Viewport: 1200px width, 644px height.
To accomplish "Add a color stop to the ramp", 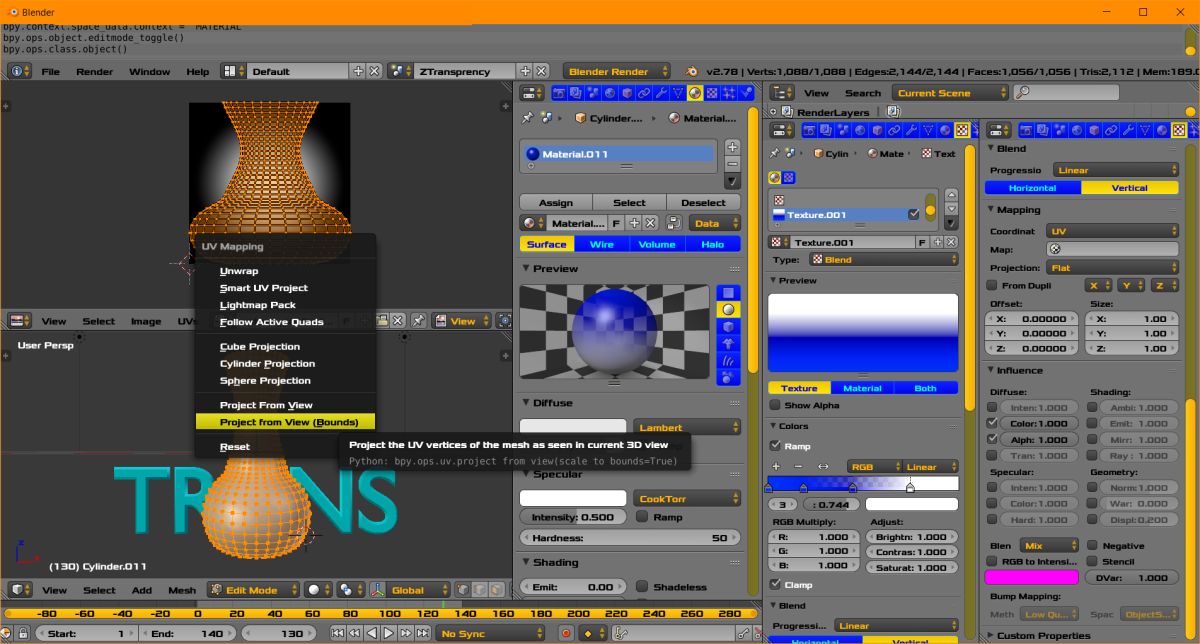I will pos(776,467).
